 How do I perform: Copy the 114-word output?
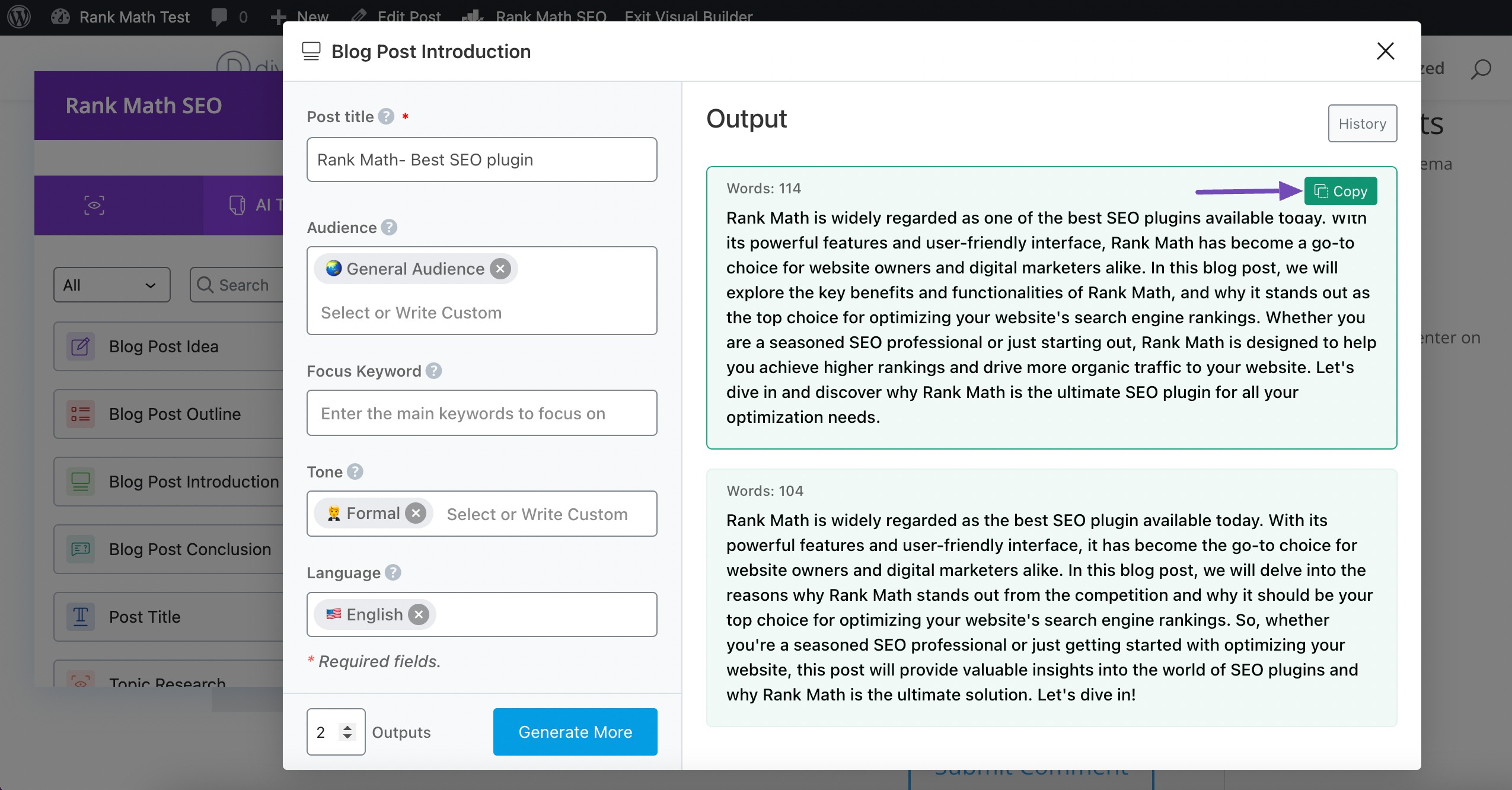[1341, 191]
